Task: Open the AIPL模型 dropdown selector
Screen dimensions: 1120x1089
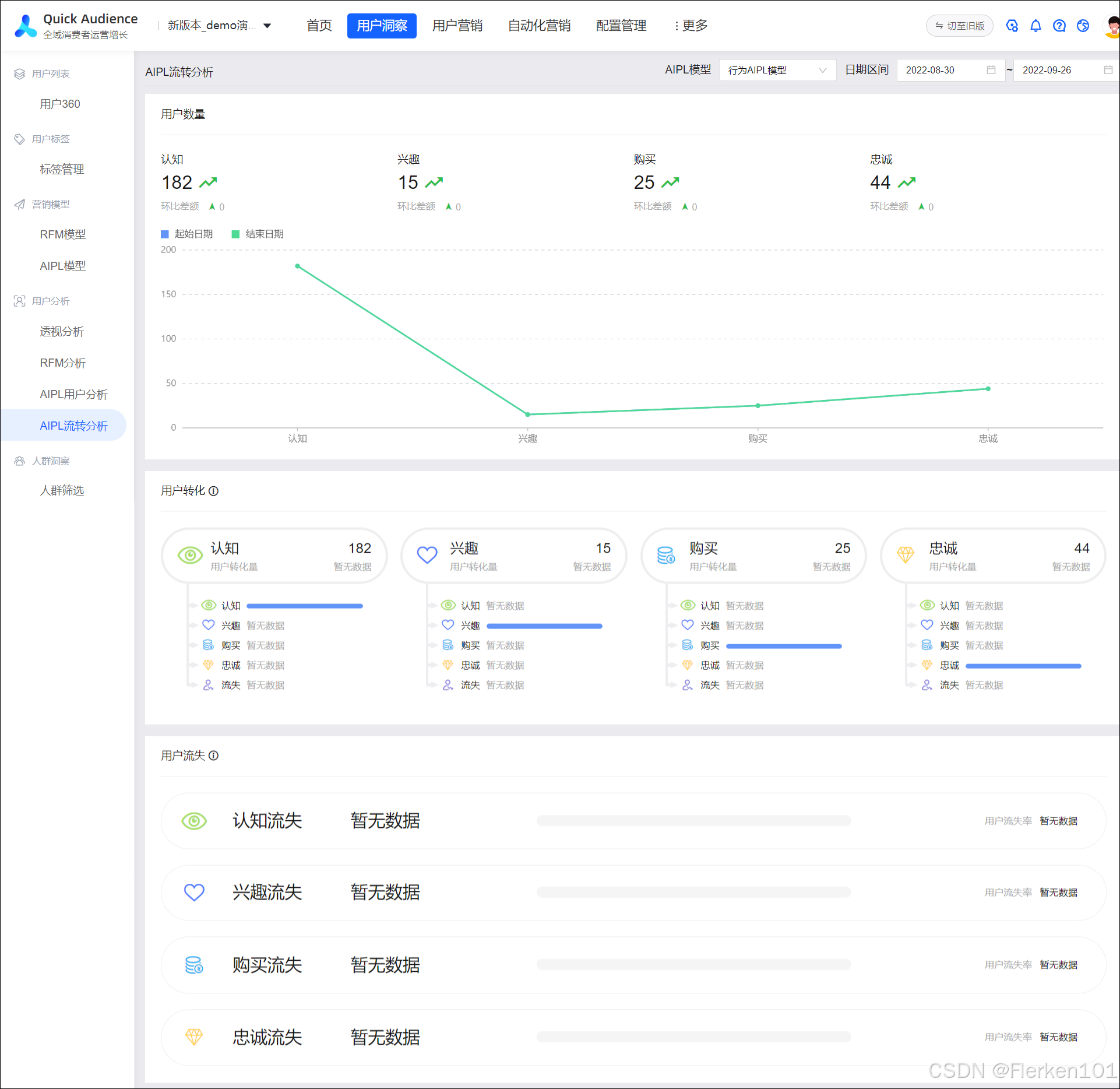Action: point(777,70)
